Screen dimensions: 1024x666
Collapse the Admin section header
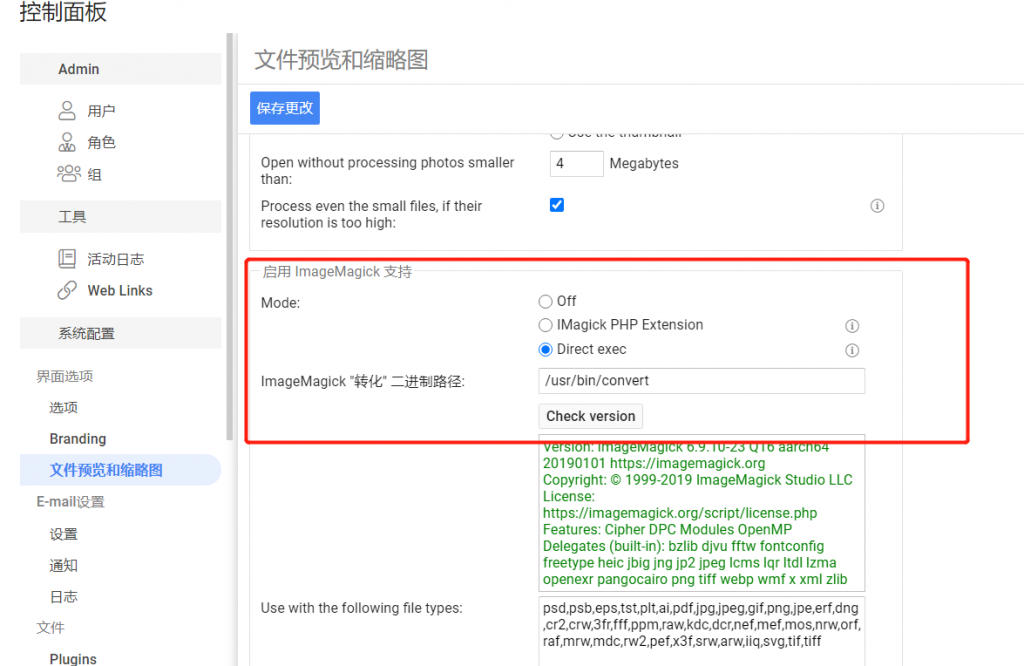pyautogui.click(x=120, y=69)
